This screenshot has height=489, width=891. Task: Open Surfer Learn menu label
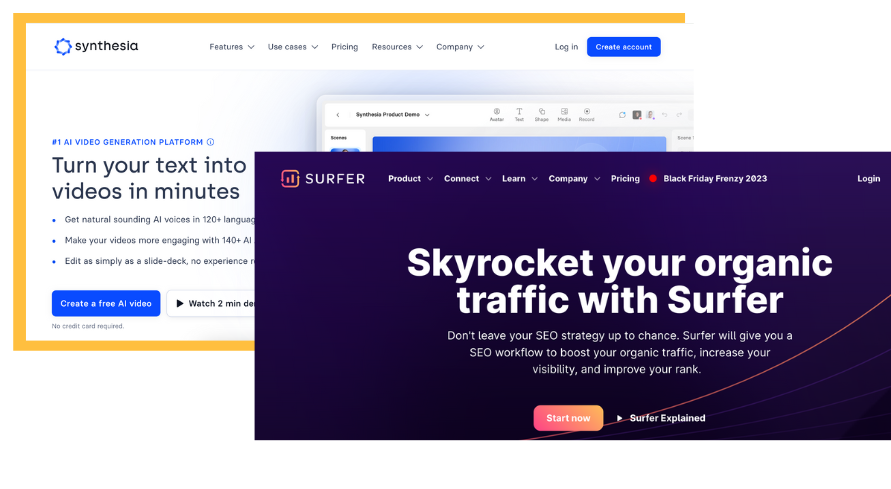click(514, 178)
